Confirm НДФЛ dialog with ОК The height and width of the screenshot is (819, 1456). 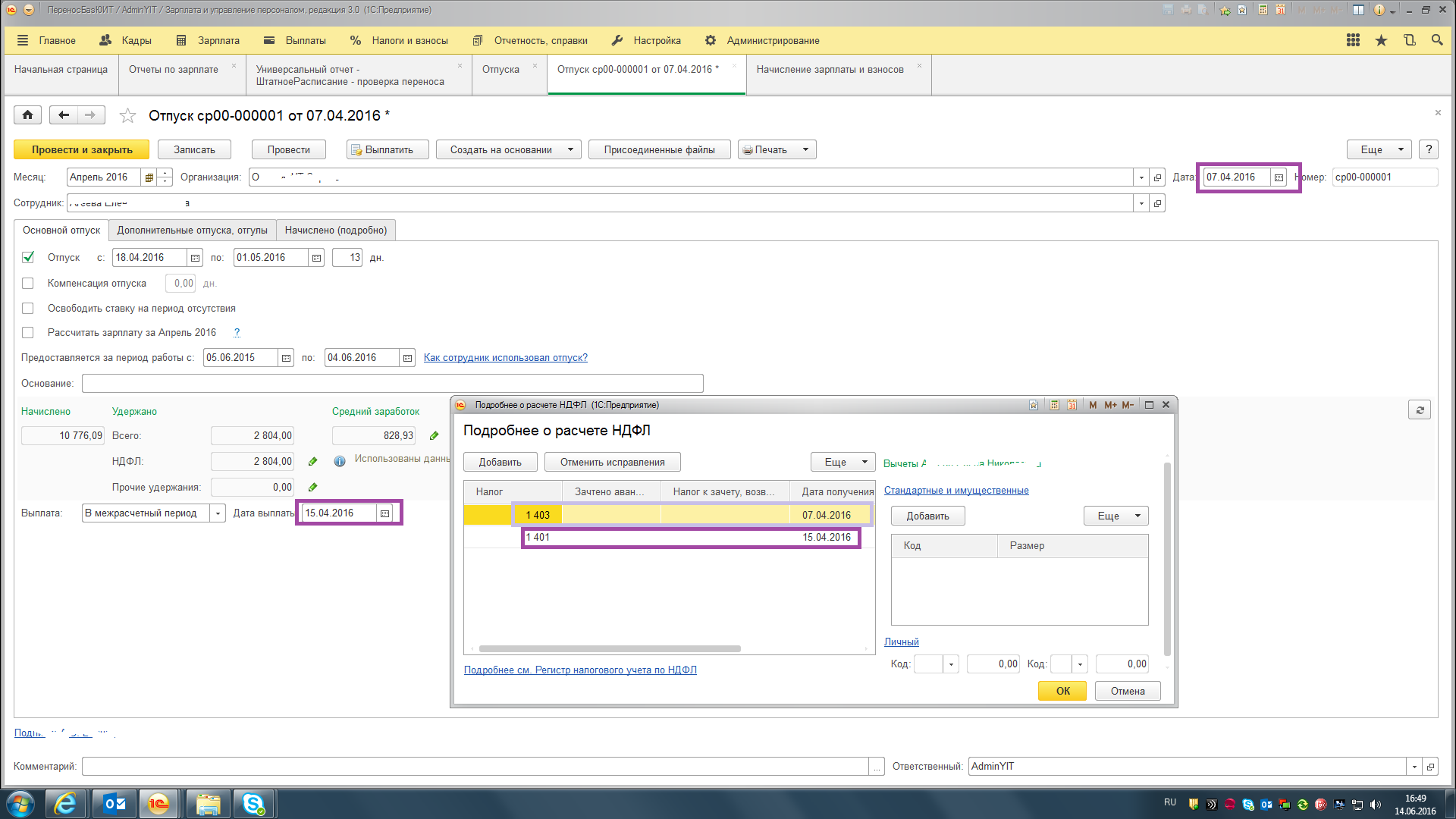click(x=1062, y=691)
